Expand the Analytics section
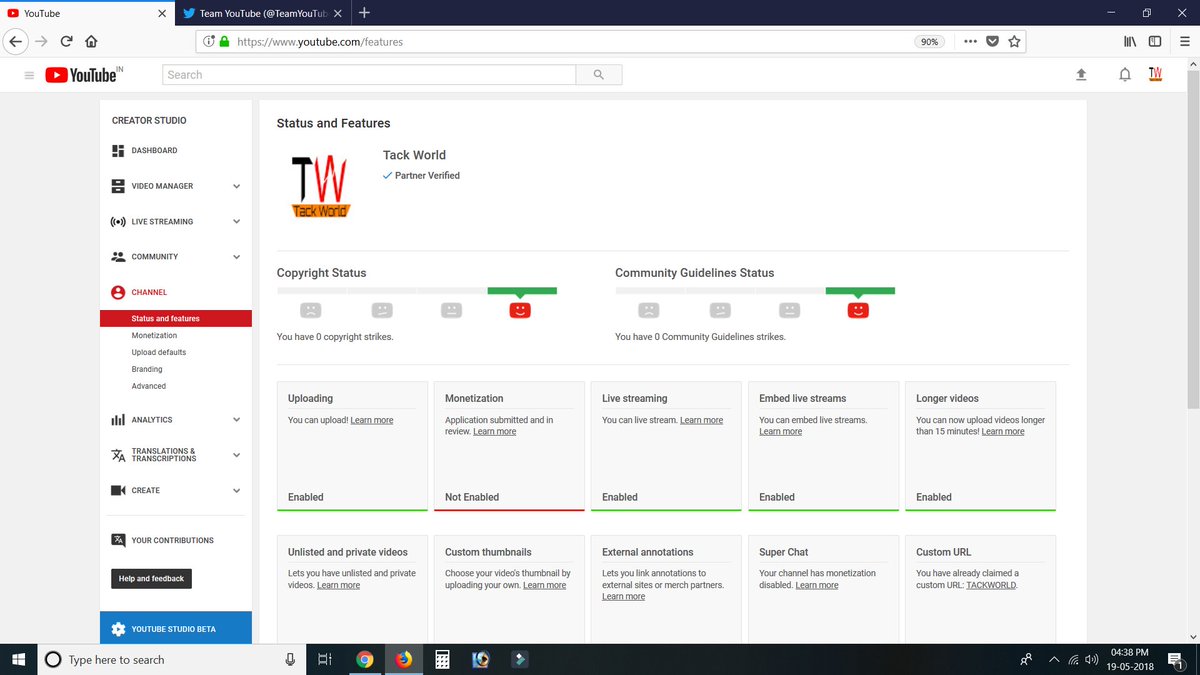This screenshot has height=675, width=1200. (236, 420)
